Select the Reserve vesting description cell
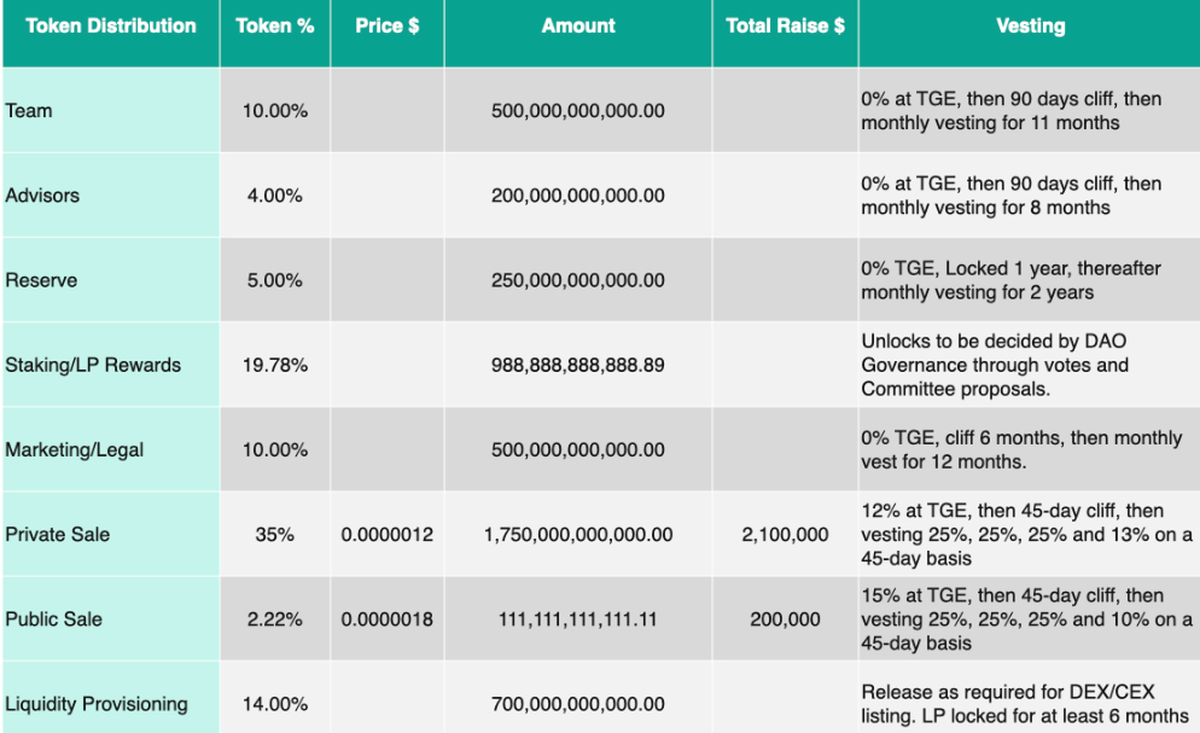Viewport: 1200px width, 733px height. click(1028, 281)
